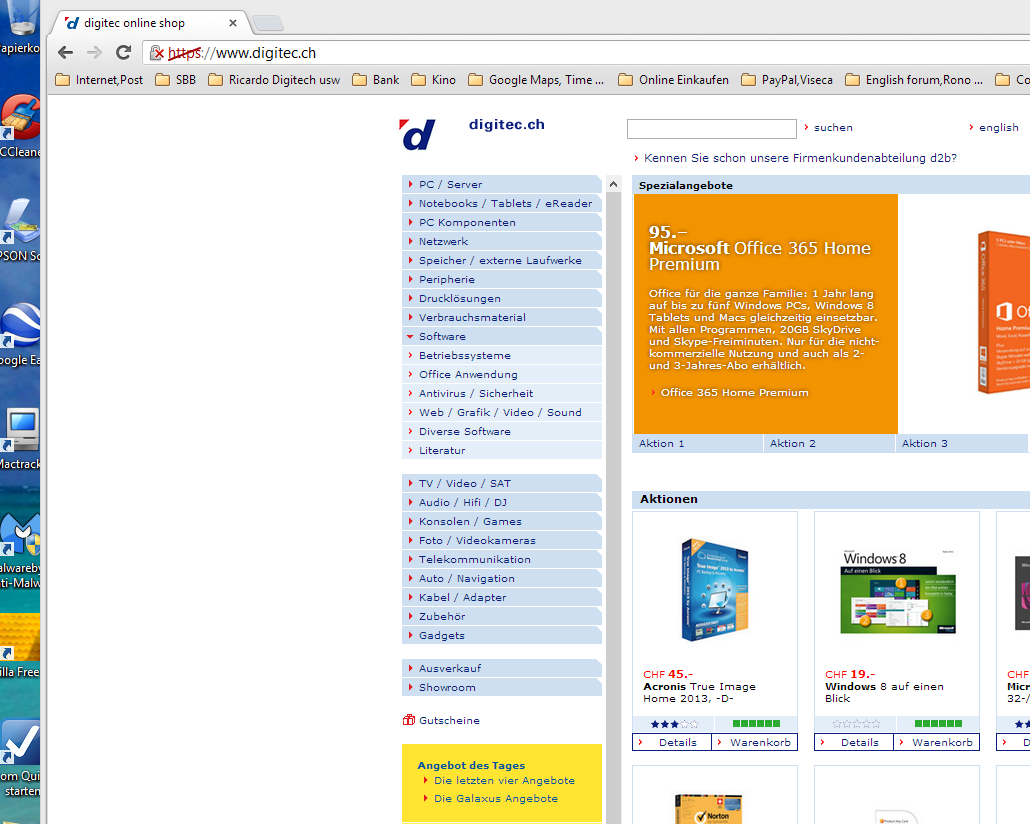Click the browser back arrow button
Screen dimensions: 1030x824
click(66, 53)
